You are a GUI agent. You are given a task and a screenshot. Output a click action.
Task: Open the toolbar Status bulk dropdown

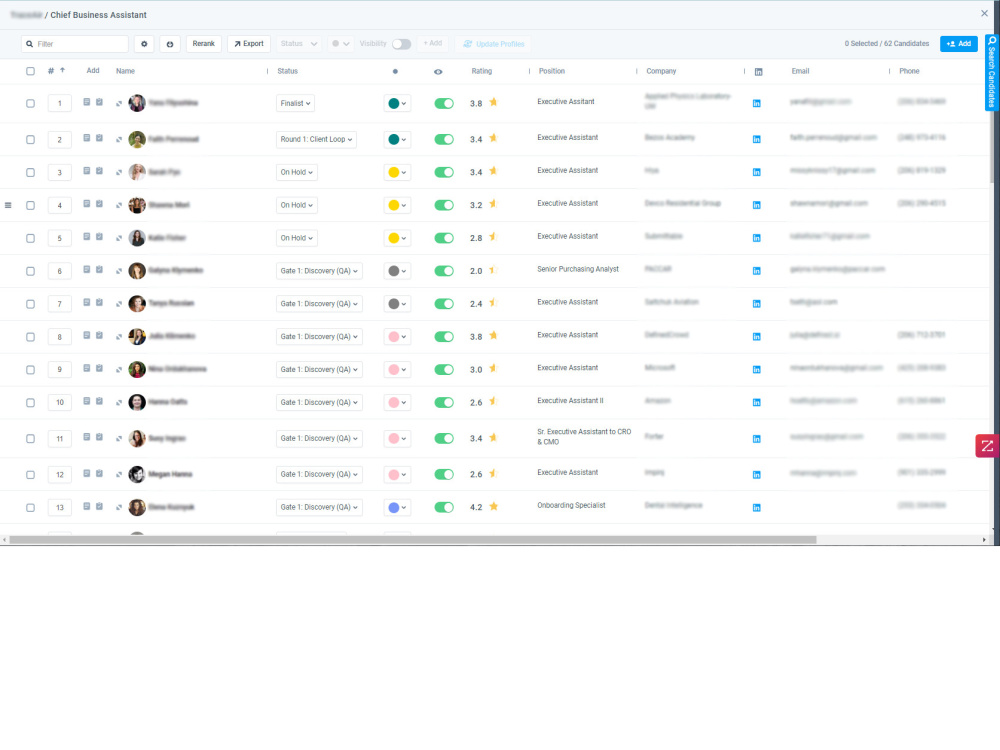pyautogui.click(x=298, y=44)
